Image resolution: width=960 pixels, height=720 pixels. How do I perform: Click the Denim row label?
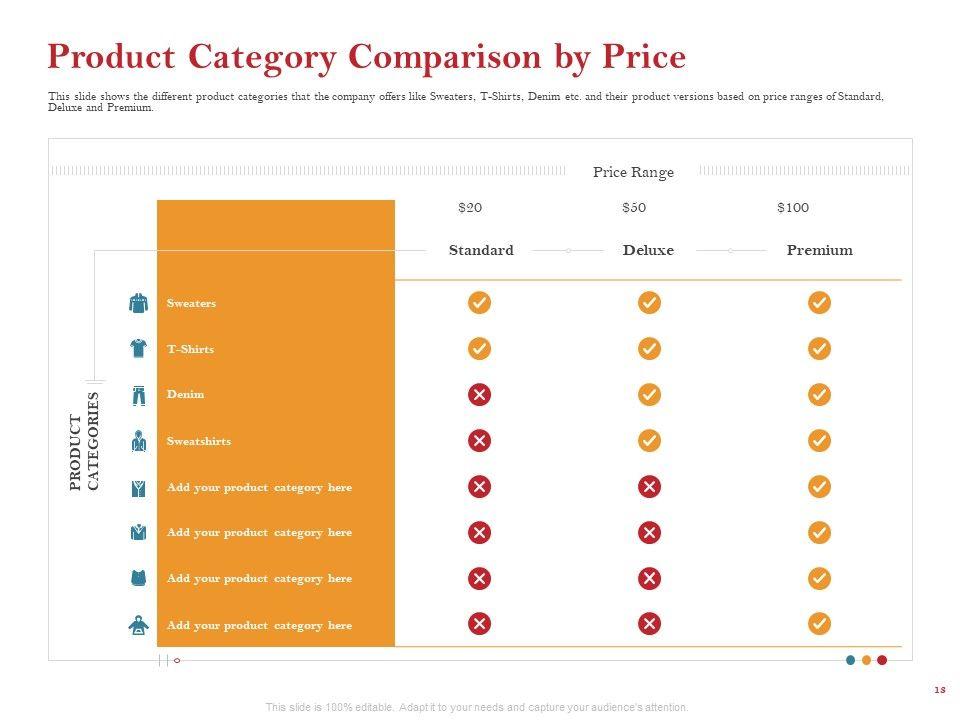coord(185,395)
